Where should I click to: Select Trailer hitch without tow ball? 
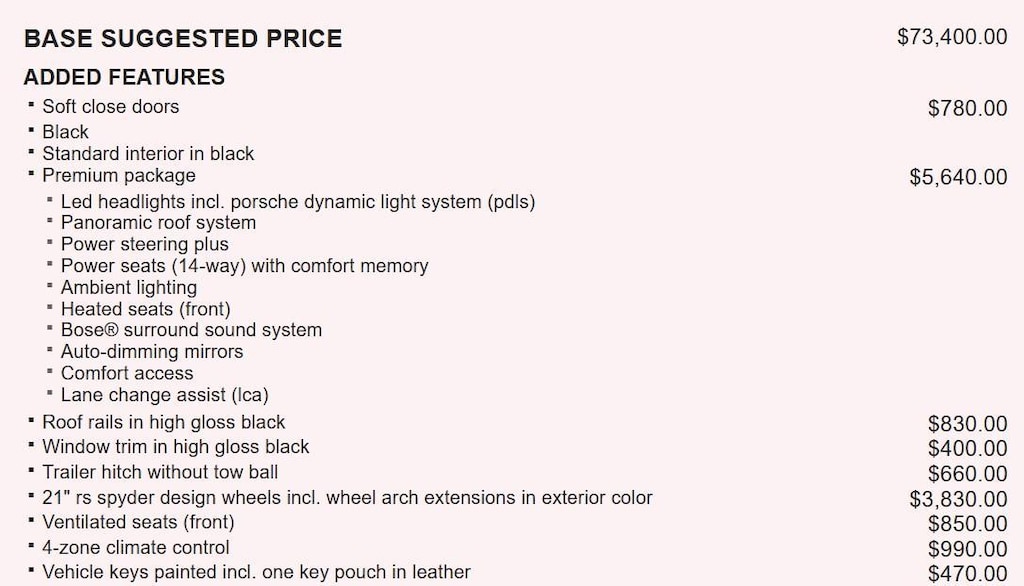tap(160, 472)
